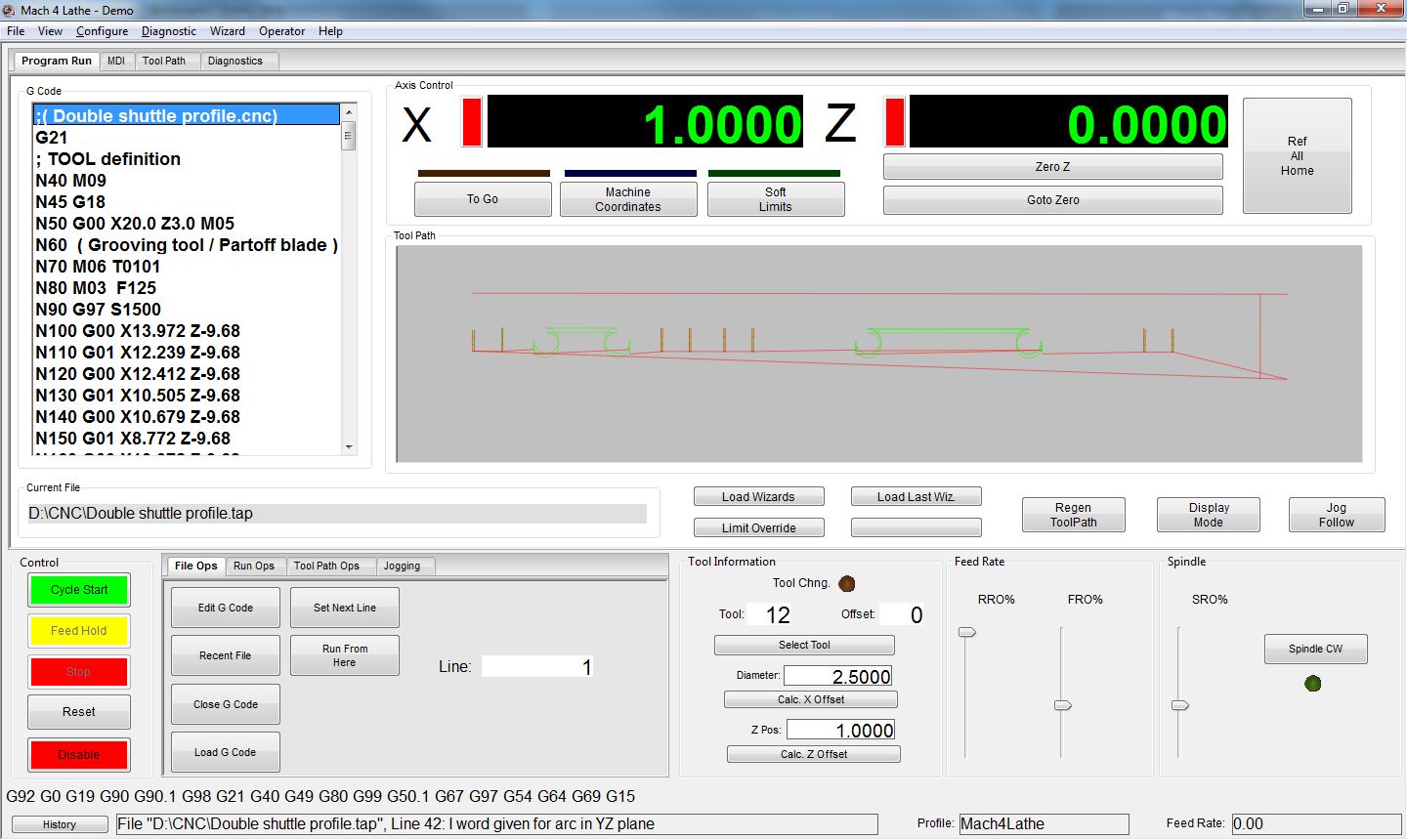This screenshot has height=840, width=1407.
Task: Click the Close G Code button
Action: click(226, 704)
